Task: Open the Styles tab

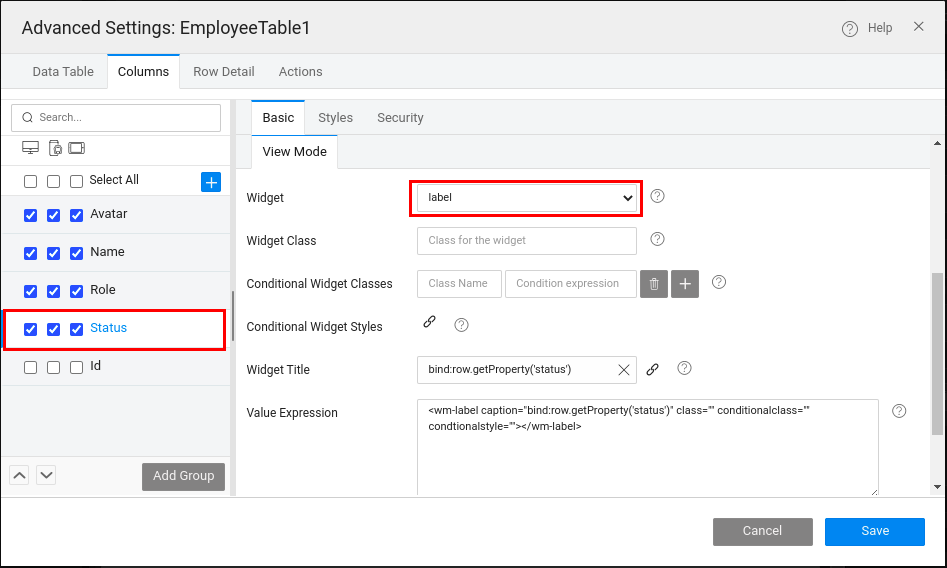Action: 335,118
